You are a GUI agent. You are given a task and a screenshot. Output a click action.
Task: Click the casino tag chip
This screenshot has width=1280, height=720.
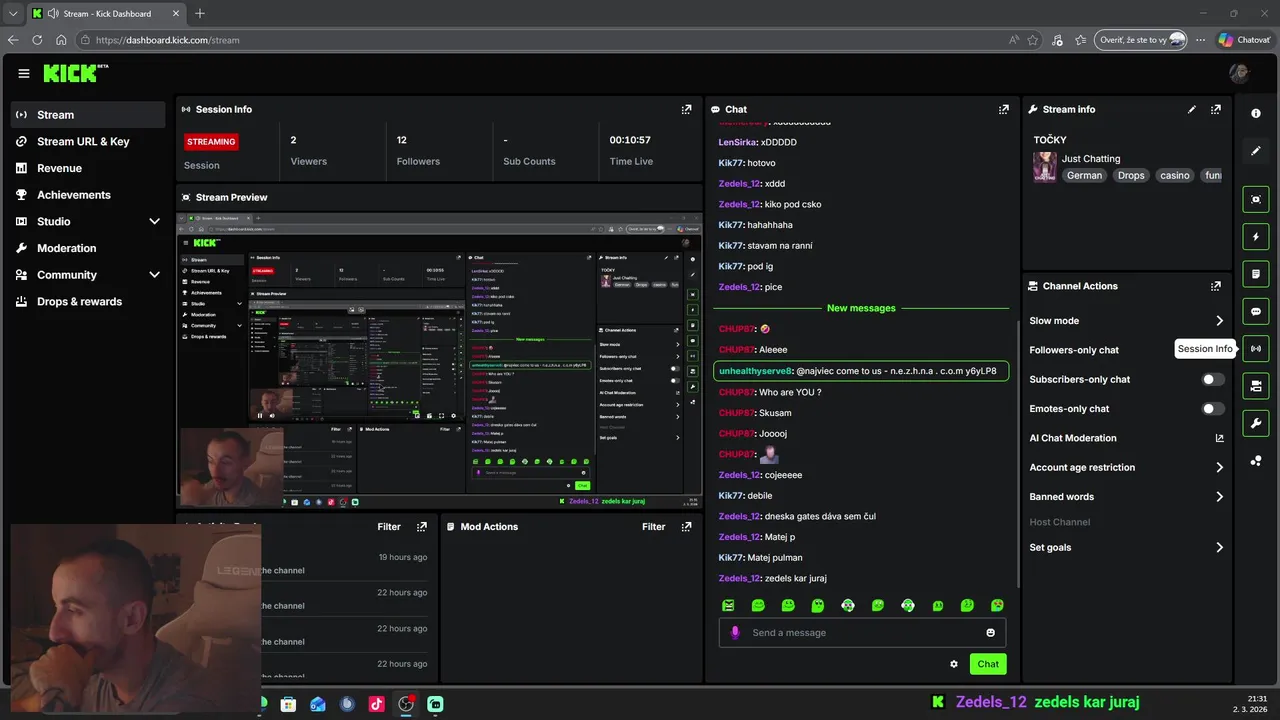tap(1175, 176)
